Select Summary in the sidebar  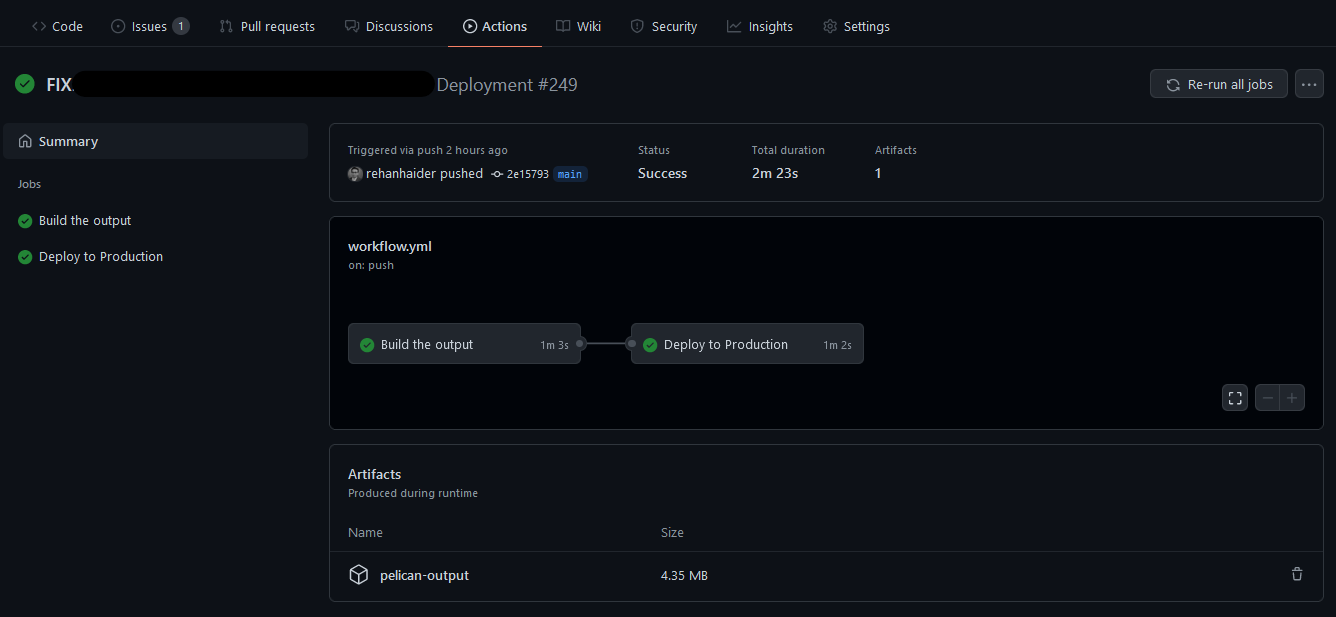[x=69, y=141]
